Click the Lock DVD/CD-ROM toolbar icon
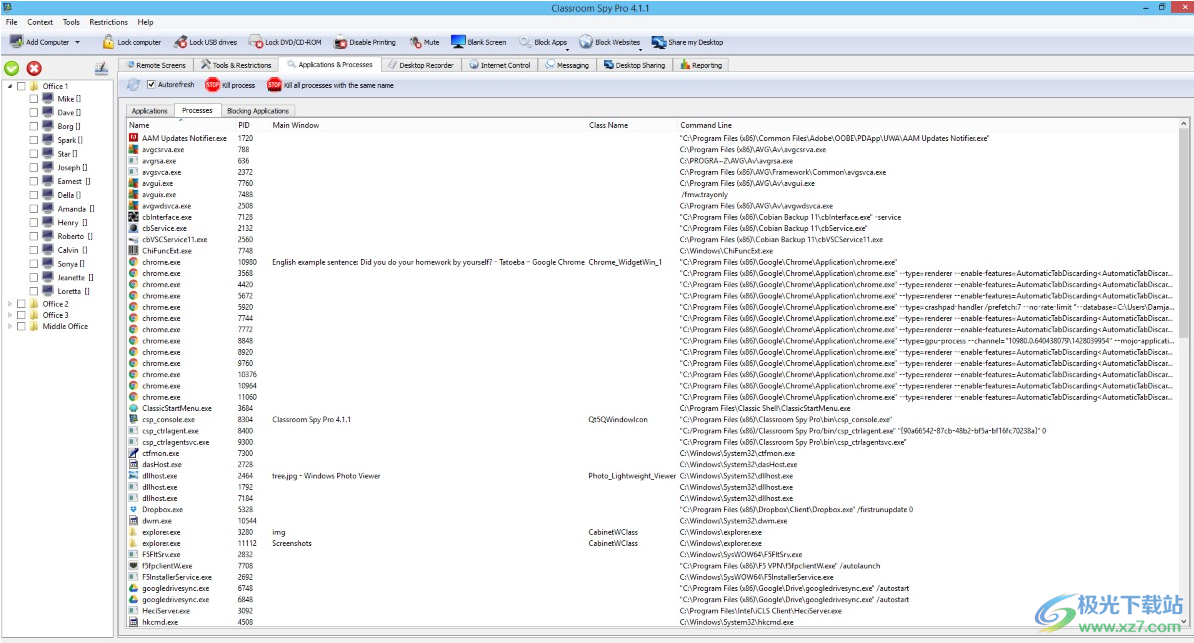This screenshot has height=643, width=1194. tap(256, 42)
